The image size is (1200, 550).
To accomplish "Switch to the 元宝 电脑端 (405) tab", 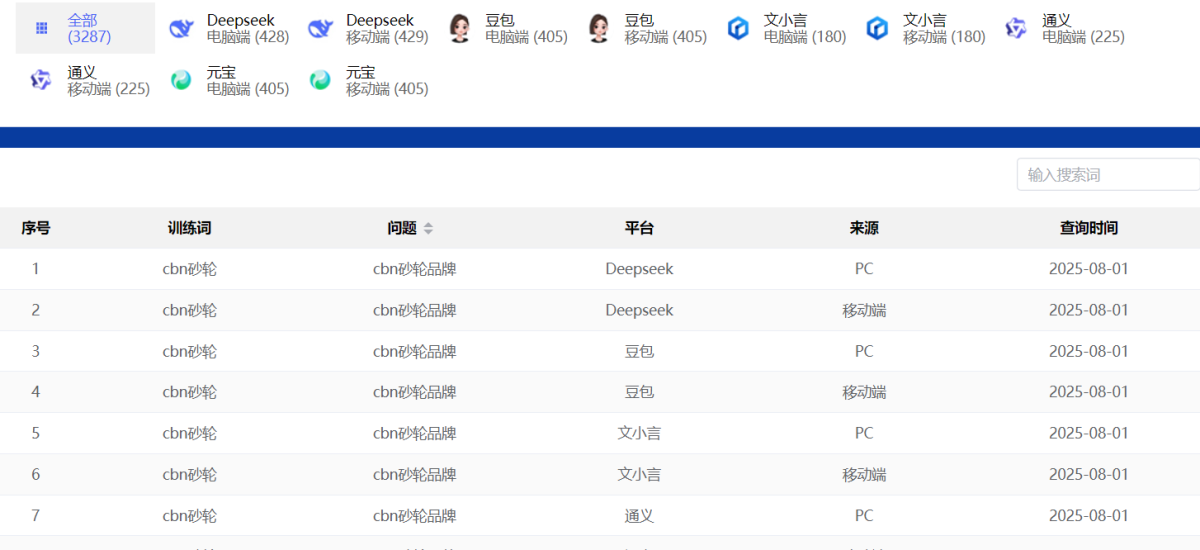I will (x=247, y=81).
